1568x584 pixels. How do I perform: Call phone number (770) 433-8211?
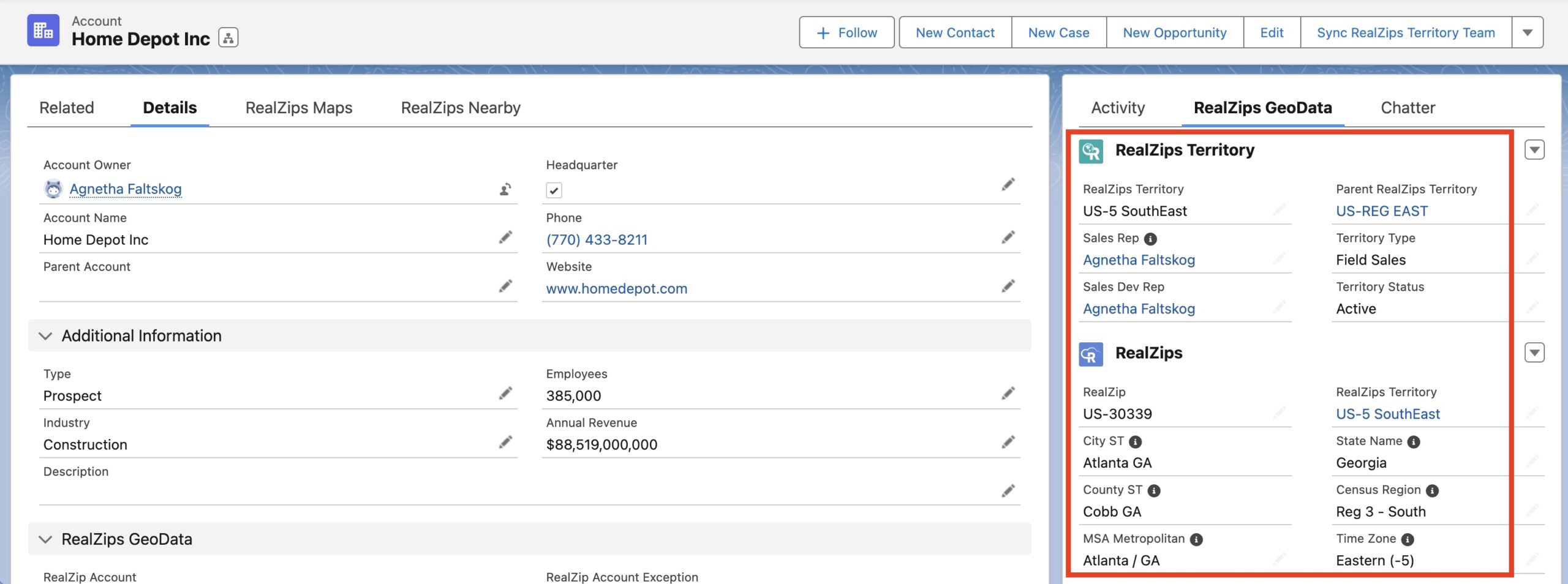click(597, 240)
